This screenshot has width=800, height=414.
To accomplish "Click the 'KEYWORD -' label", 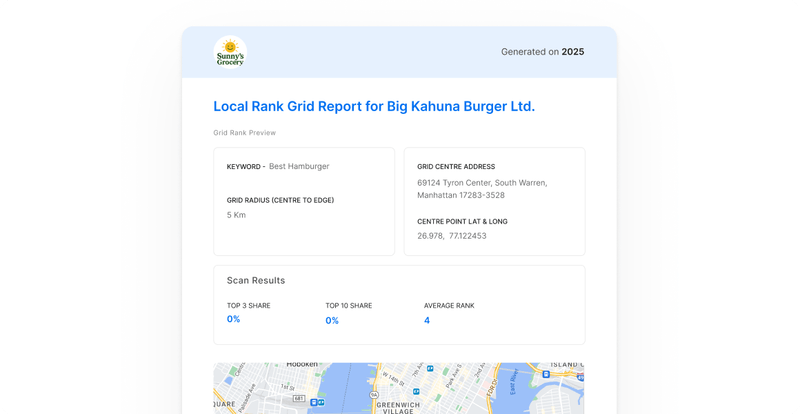I will click(x=246, y=167).
